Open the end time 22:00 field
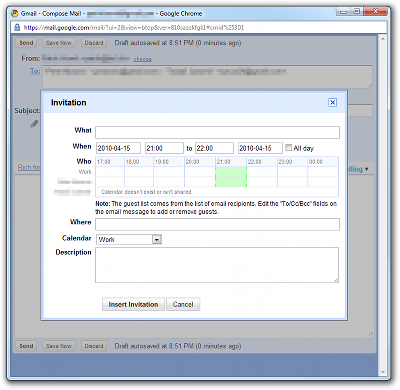400x390 pixels. point(214,148)
